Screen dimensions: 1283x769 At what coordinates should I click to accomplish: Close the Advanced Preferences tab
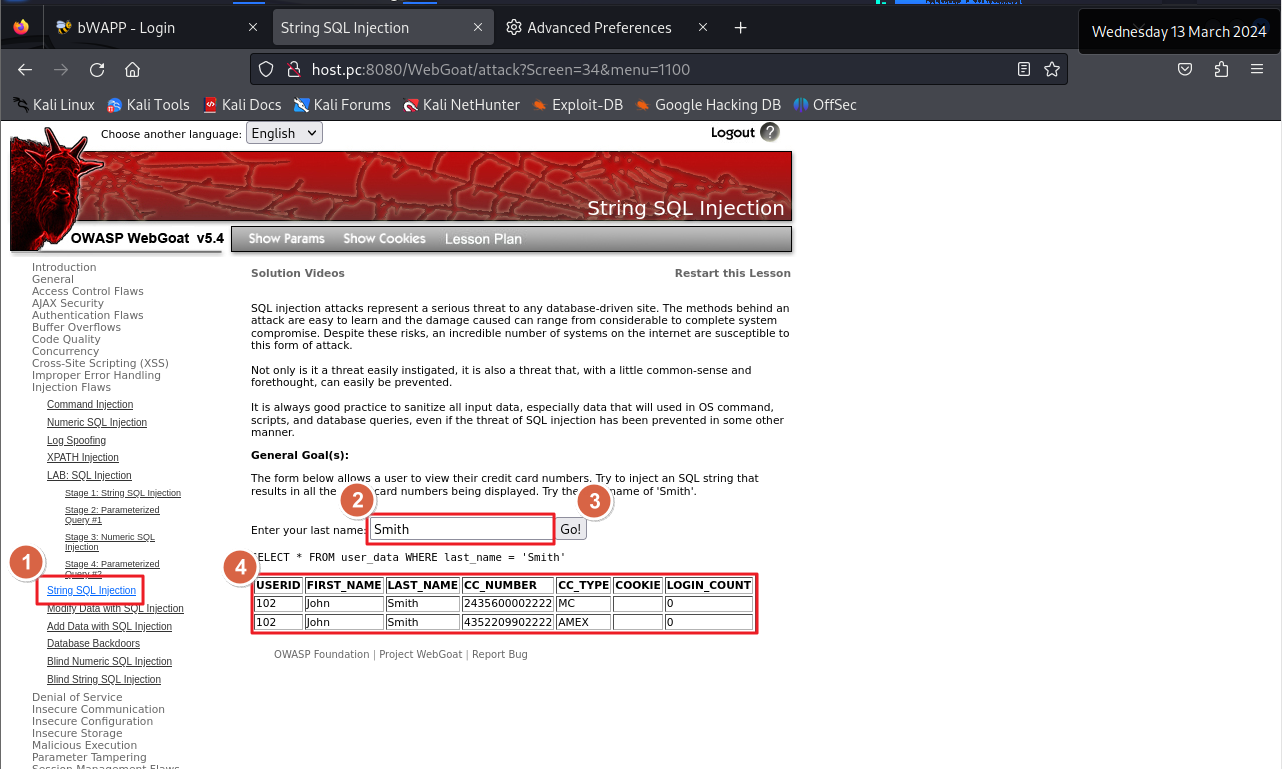point(703,28)
